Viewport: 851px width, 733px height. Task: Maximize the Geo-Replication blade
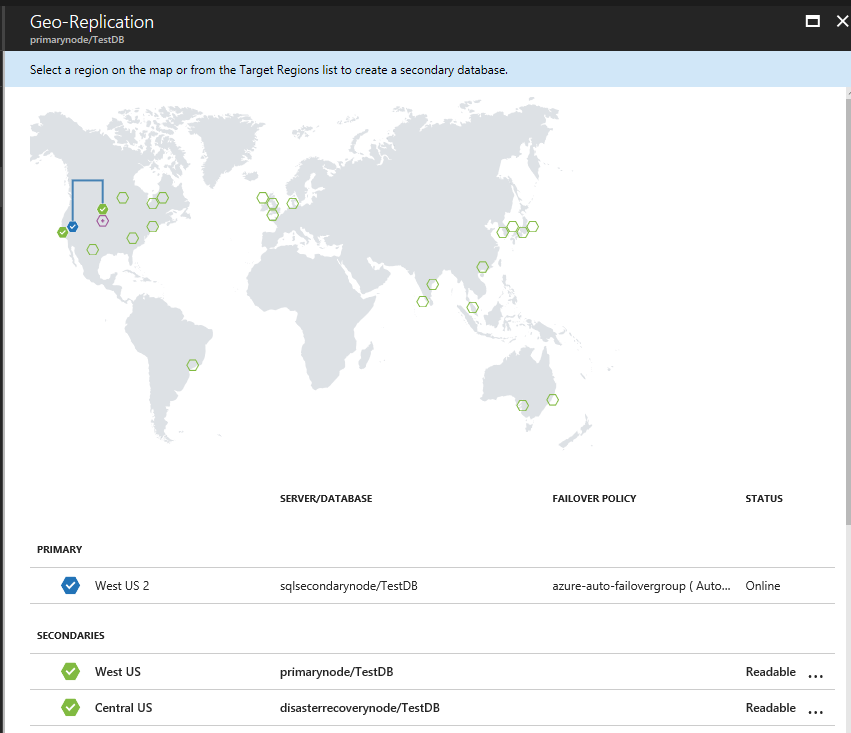click(x=812, y=21)
